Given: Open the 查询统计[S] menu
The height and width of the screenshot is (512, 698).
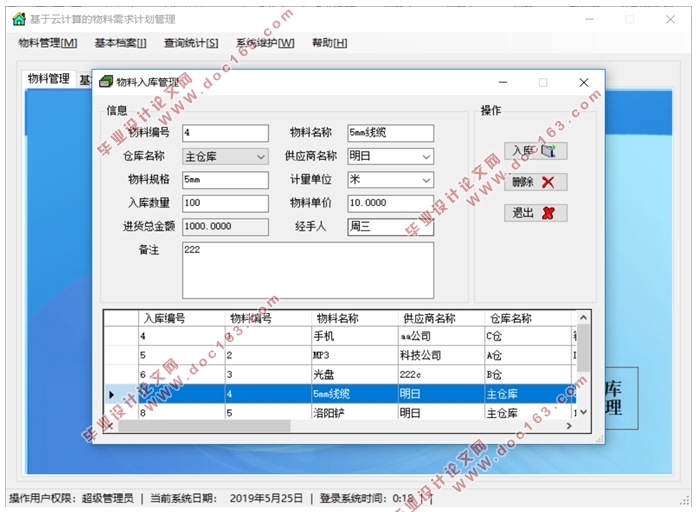Looking at the screenshot, I should tap(191, 43).
